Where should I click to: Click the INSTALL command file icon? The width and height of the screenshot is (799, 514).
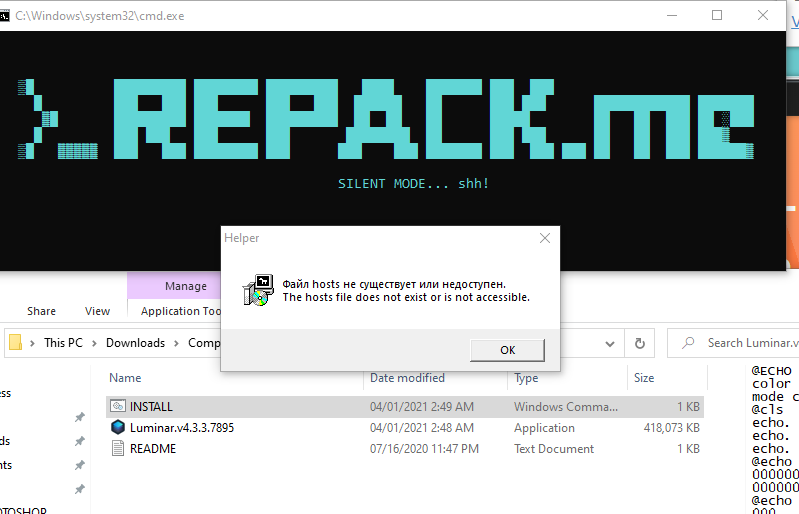118,406
